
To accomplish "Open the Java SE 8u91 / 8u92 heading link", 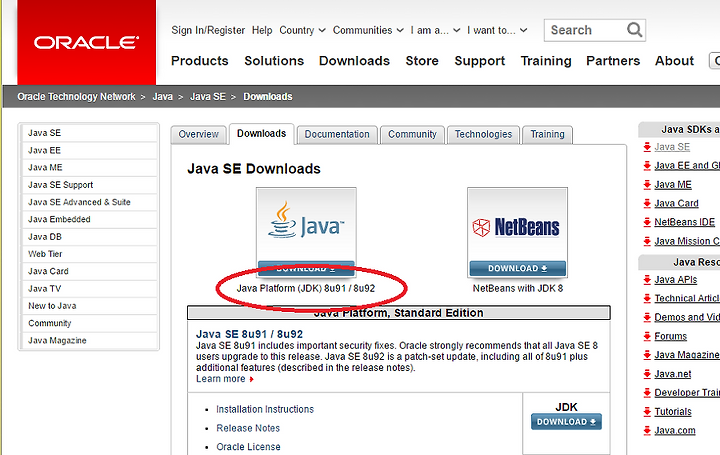I will pyautogui.click(x=249, y=334).
